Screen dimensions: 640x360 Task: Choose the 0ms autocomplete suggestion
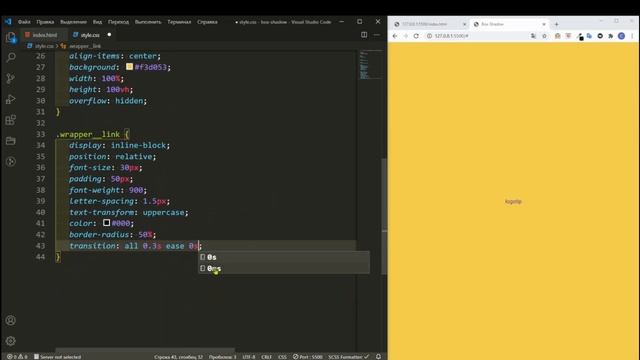click(x=284, y=268)
